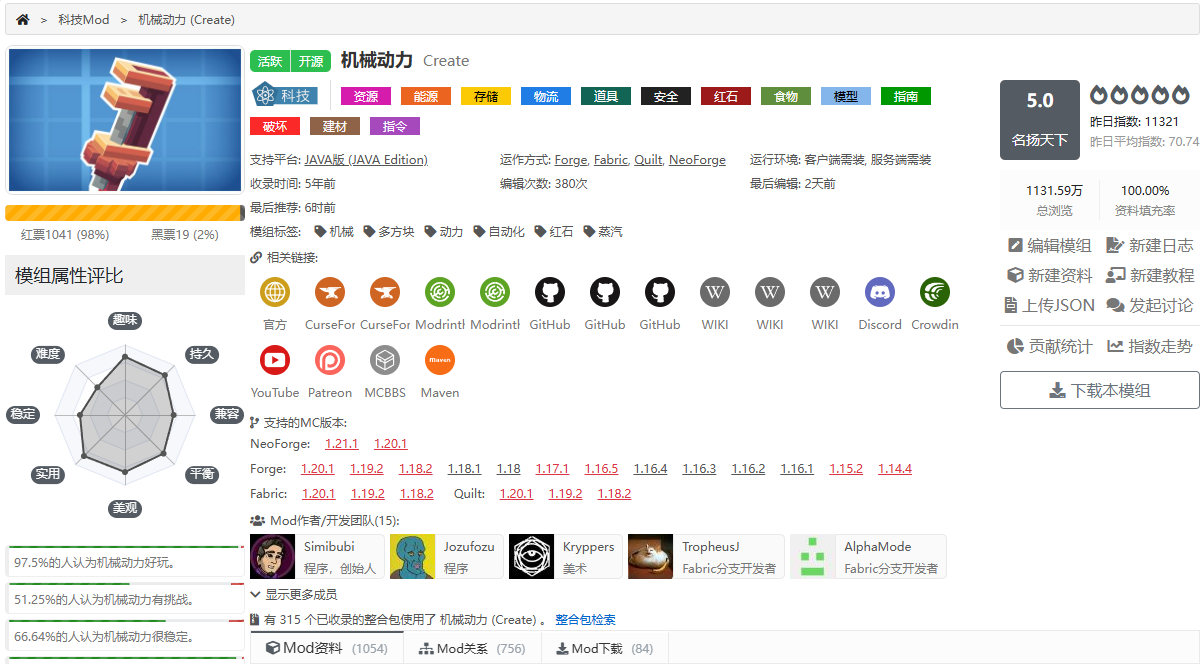Click the 整合包检索 modpack search link

(585, 620)
